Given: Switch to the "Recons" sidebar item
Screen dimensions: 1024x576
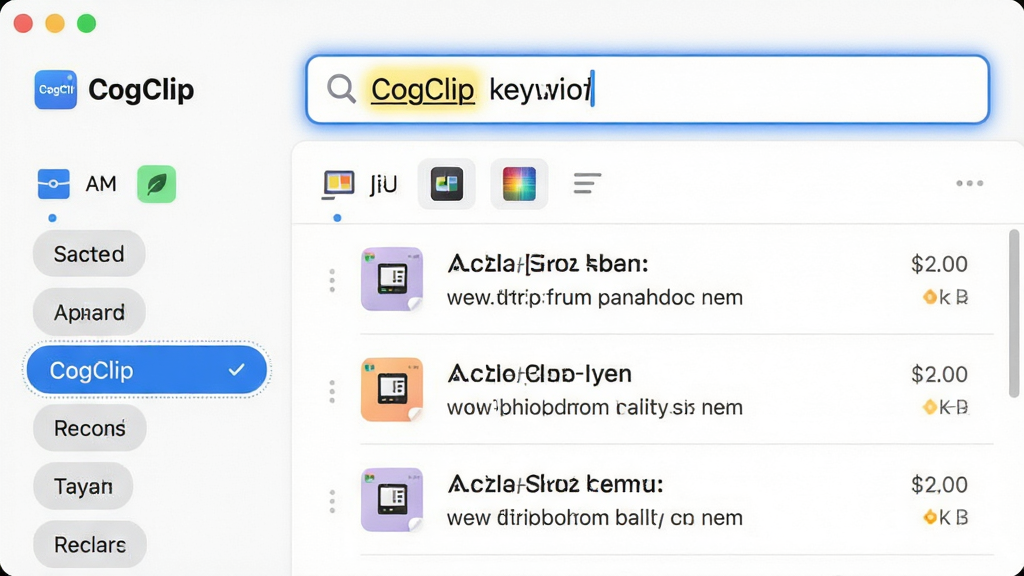Looking at the screenshot, I should pyautogui.click(x=89, y=428).
